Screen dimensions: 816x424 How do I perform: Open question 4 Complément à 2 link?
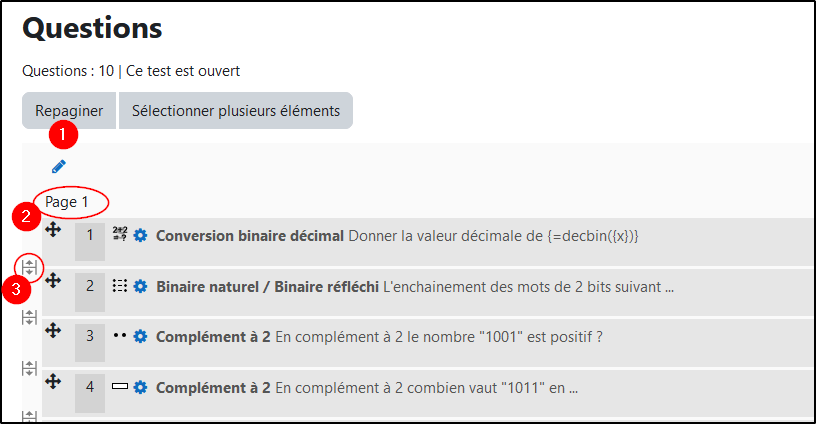point(213,387)
